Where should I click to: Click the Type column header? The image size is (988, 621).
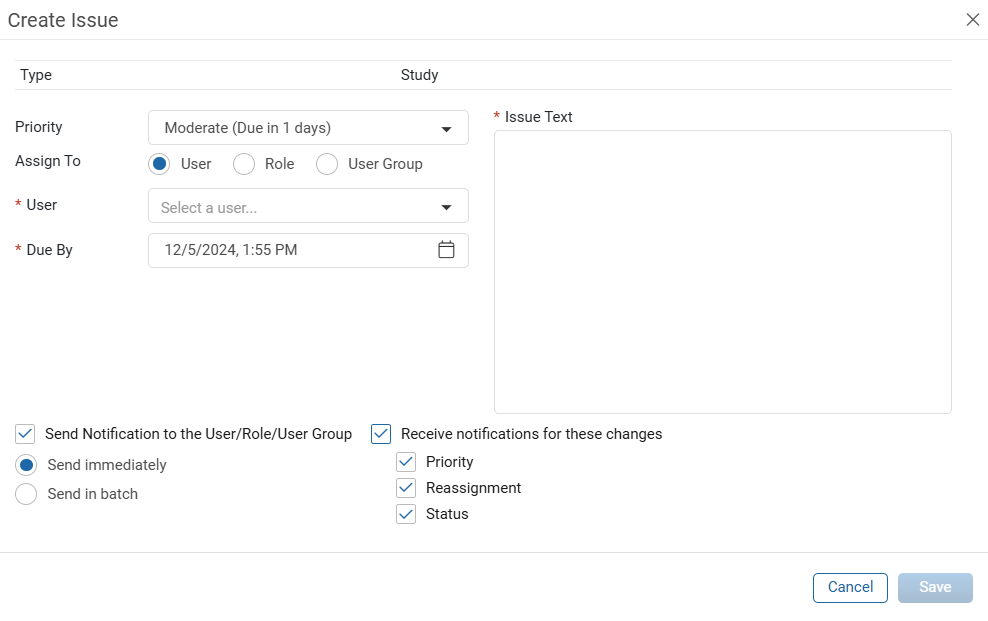pyautogui.click(x=36, y=75)
